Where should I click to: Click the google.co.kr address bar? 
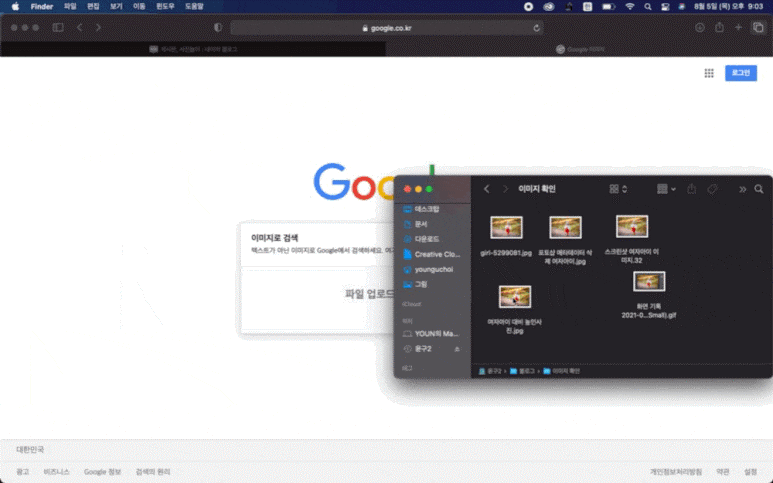click(387, 28)
